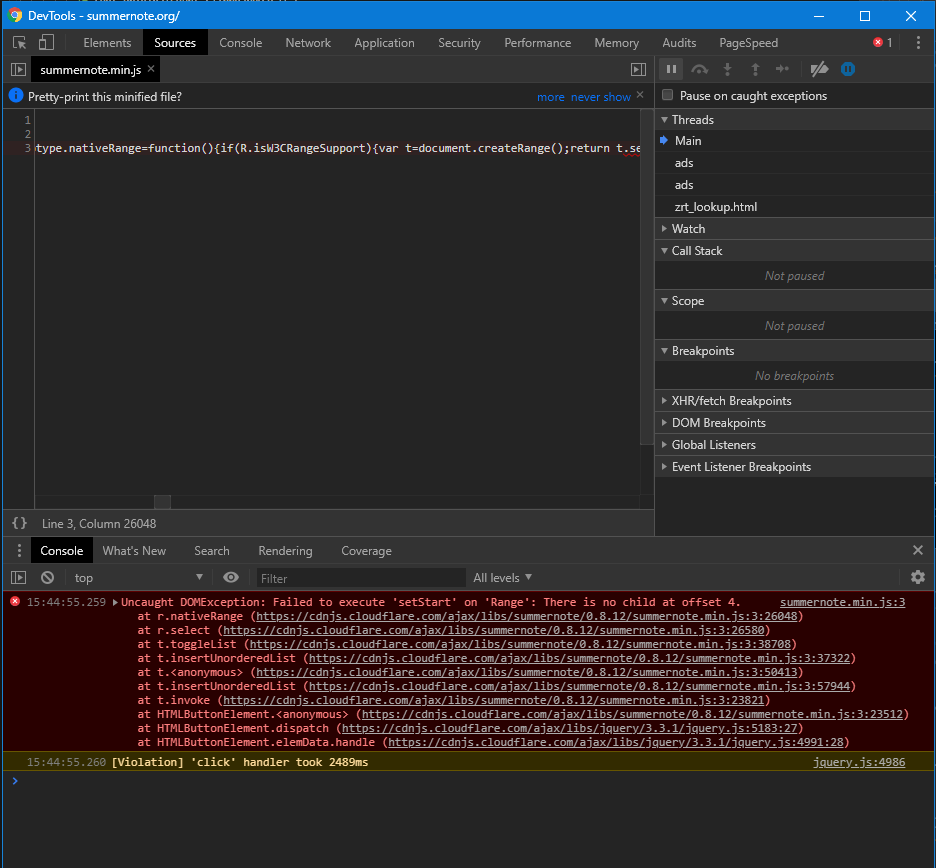Toggle pause on uncaught exceptions
Viewport: 936px width, 868px height.
pyautogui.click(x=847, y=69)
